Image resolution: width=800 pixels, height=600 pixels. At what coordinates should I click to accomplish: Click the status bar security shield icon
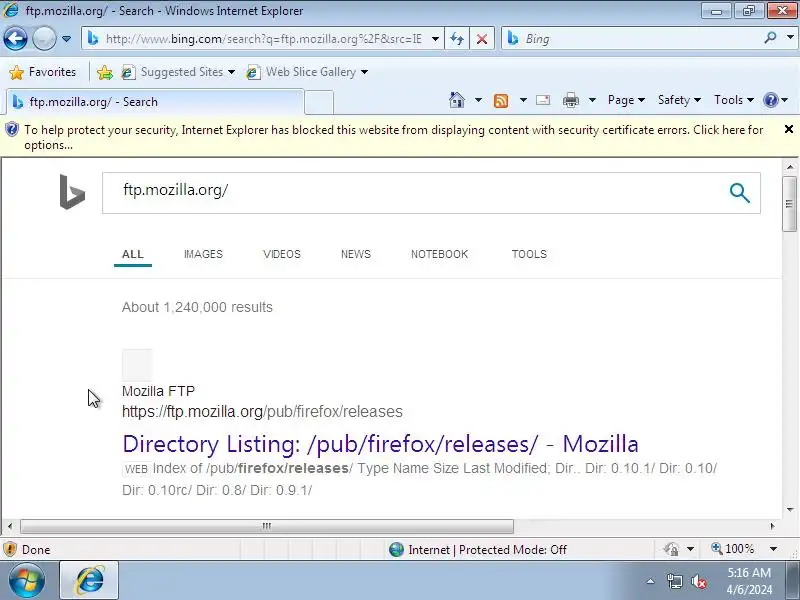pos(10,549)
